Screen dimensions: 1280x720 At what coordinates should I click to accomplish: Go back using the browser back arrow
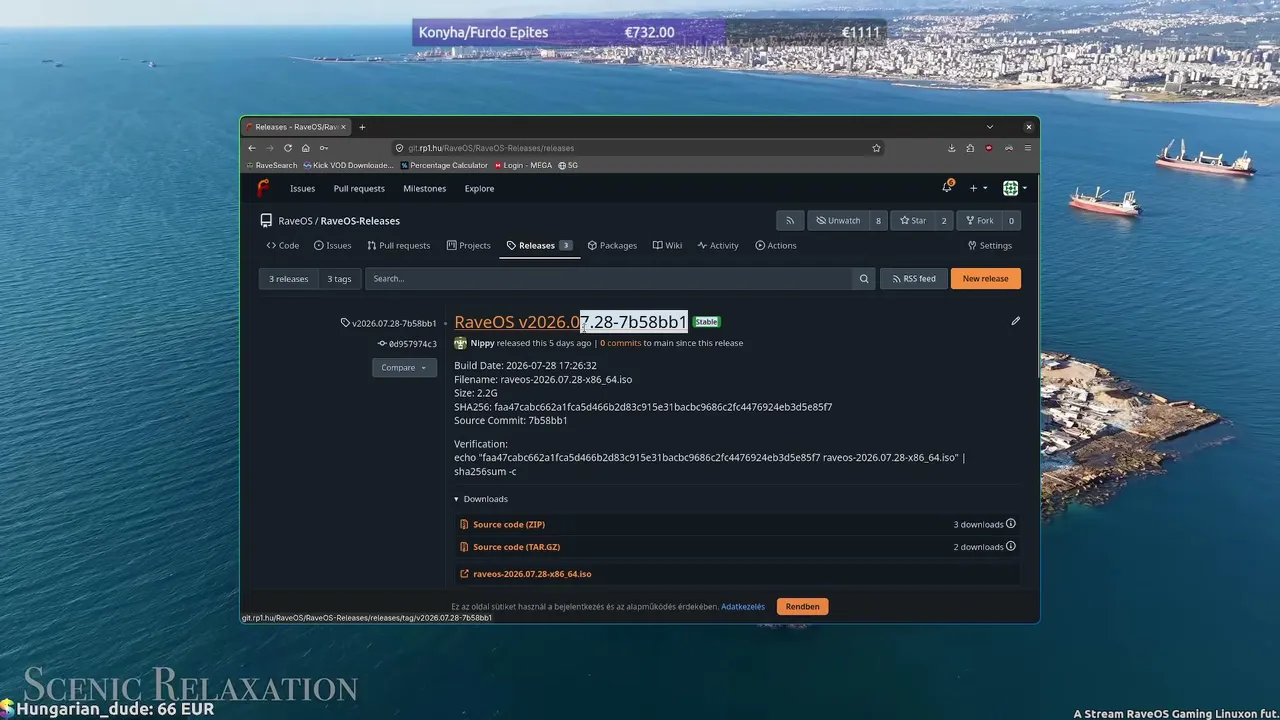coord(252,148)
